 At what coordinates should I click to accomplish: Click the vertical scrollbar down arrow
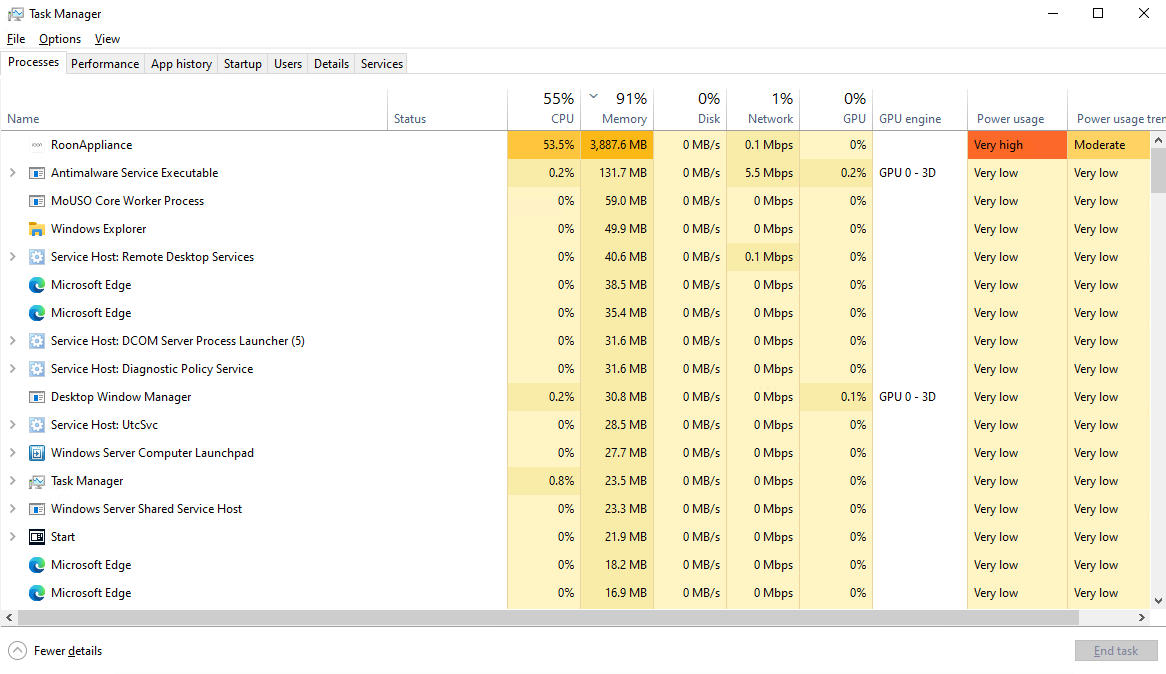[x=1158, y=601]
